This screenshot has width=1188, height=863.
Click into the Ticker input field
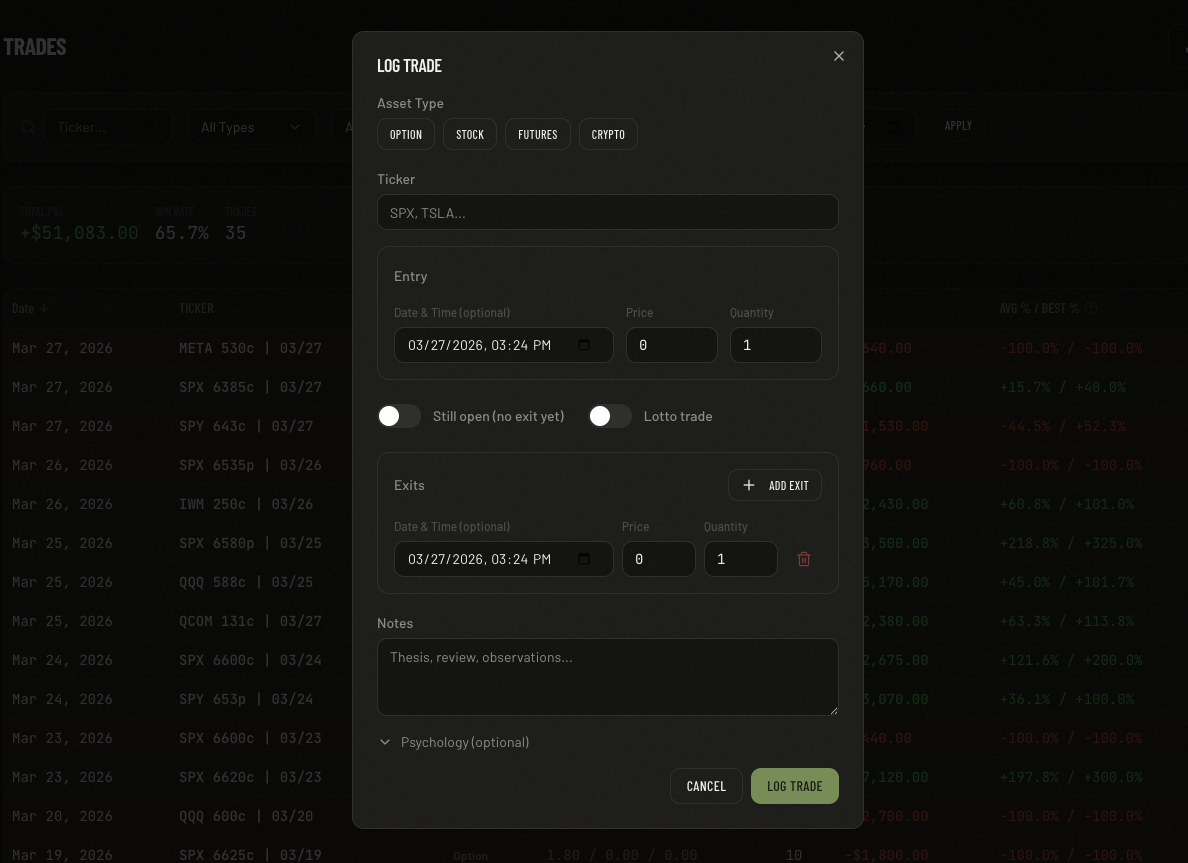click(607, 212)
